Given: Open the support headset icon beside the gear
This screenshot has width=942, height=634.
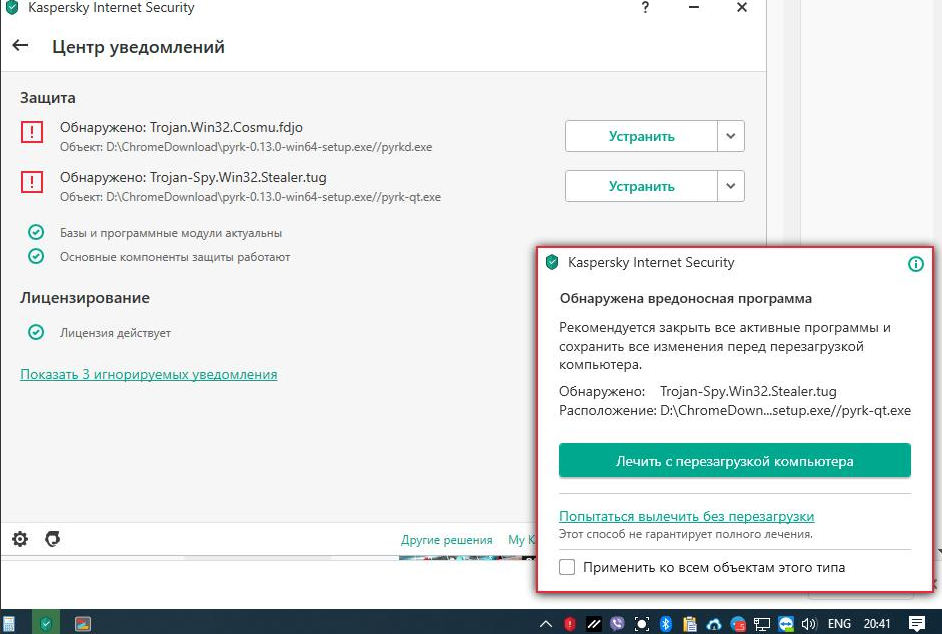Looking at the screenshot, I should coord(53,539).
